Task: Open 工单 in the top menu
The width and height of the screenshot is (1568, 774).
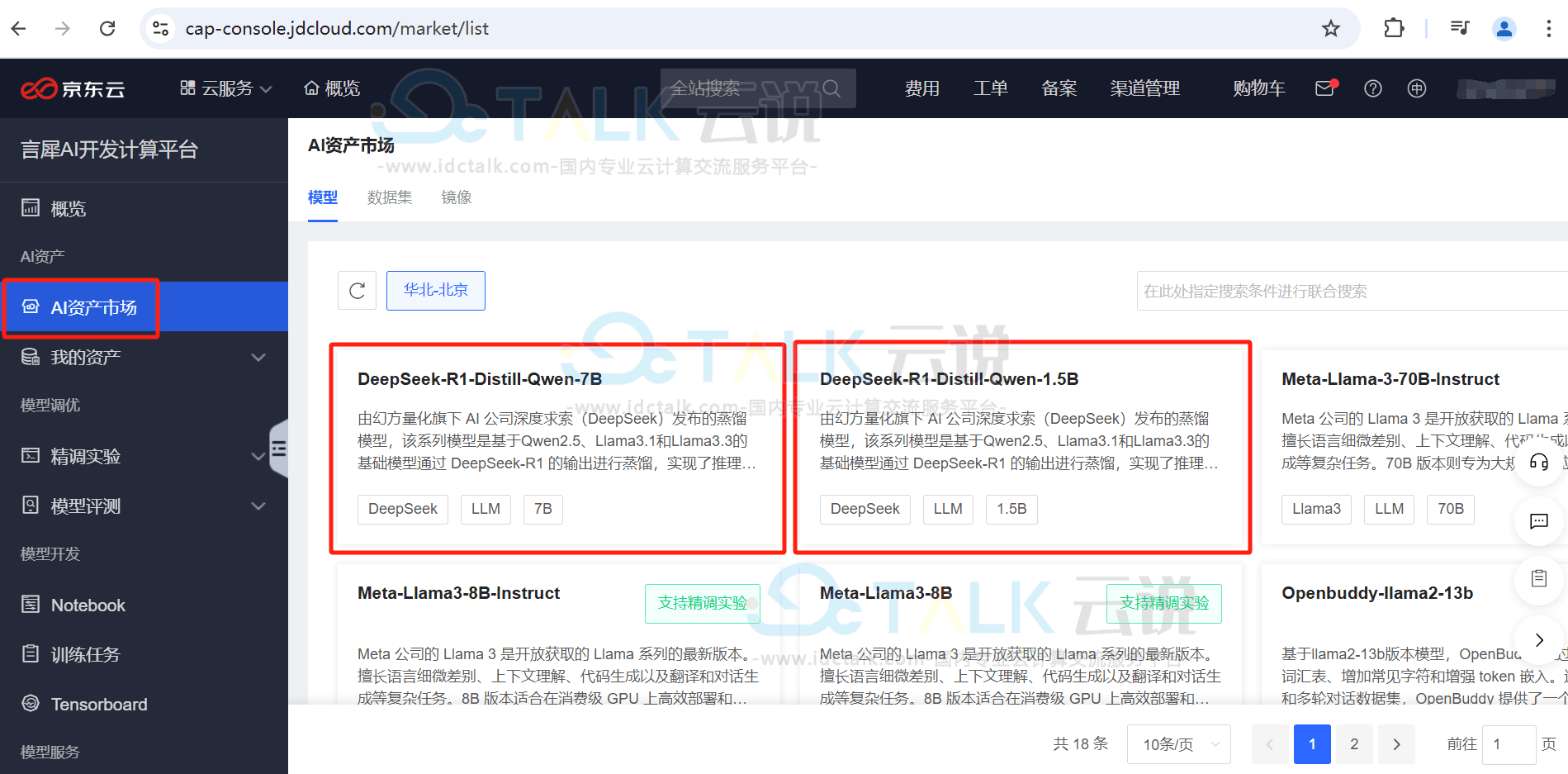Action: coord(991,88)
